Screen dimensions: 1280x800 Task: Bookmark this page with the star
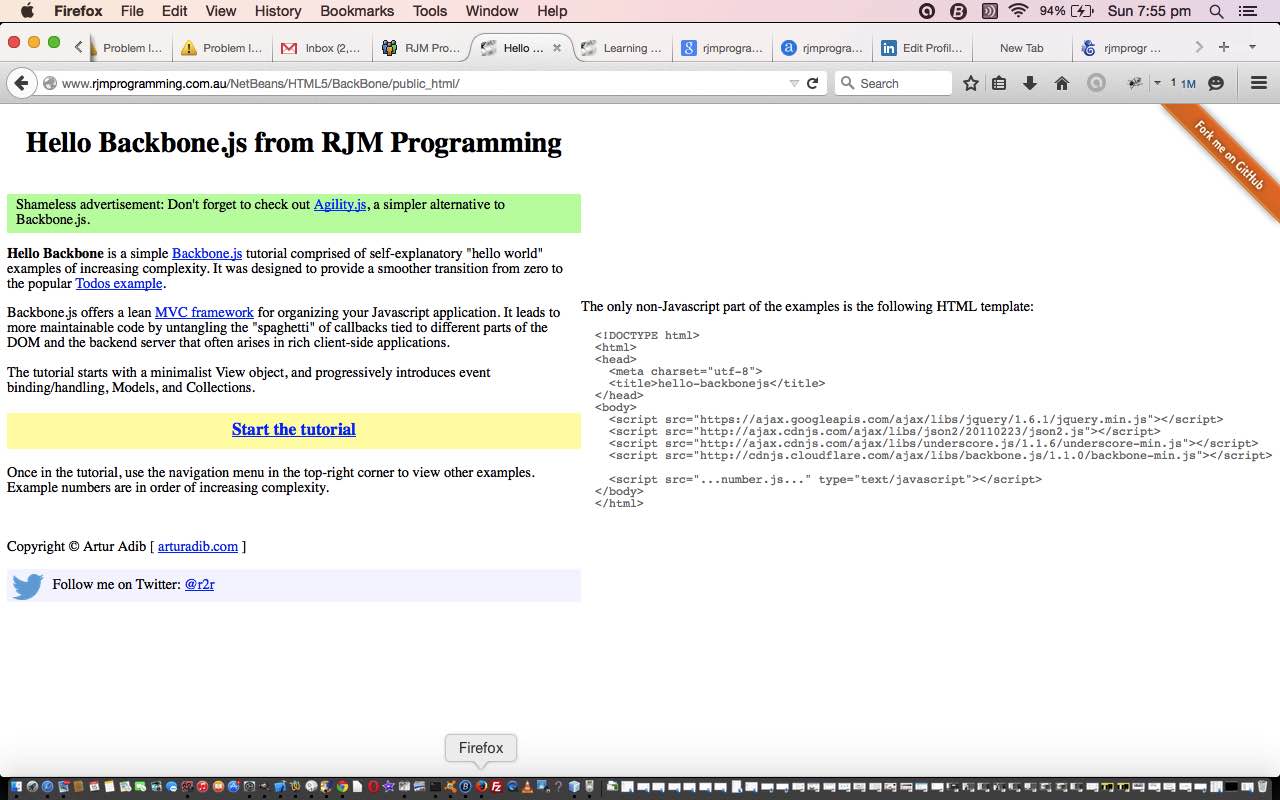point(970,83)
